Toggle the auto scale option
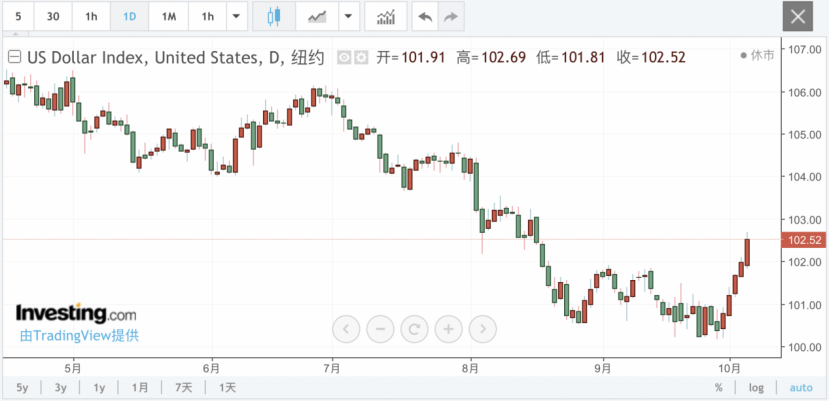 pyautogui.click(x=801, y=387)
